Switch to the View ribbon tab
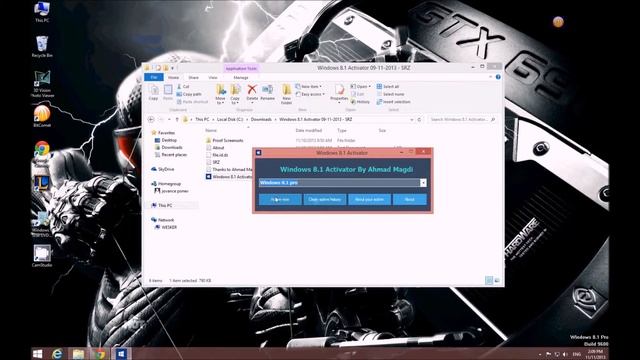 point(213,78)
